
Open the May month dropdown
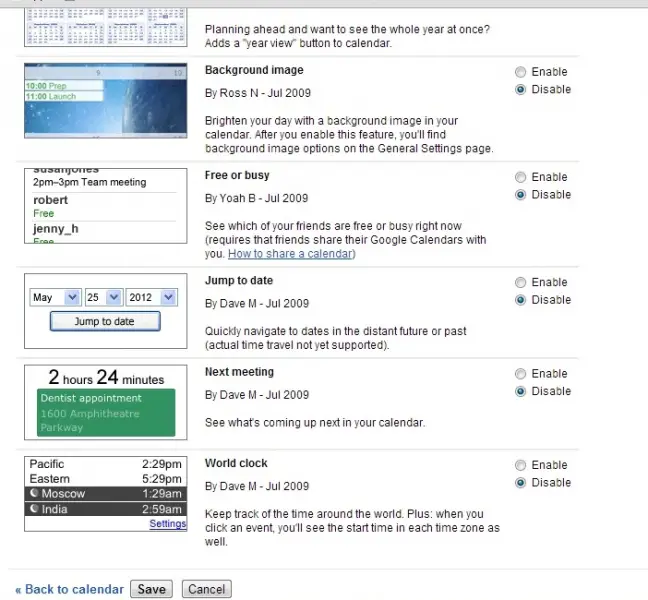[55, 298]
